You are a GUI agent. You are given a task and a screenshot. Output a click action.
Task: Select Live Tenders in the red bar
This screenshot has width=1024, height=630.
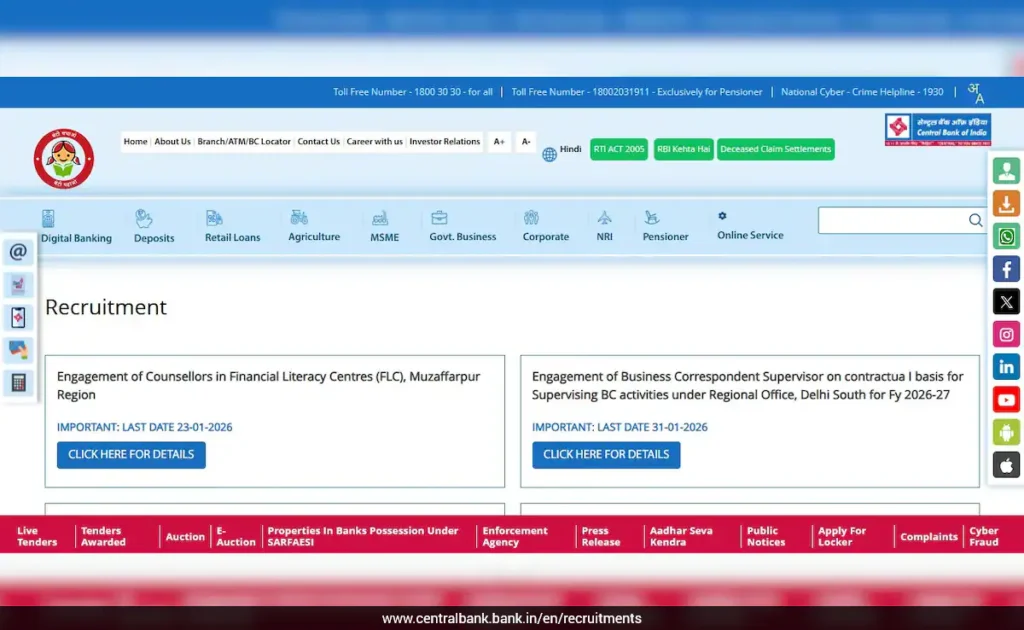[37, 537]
